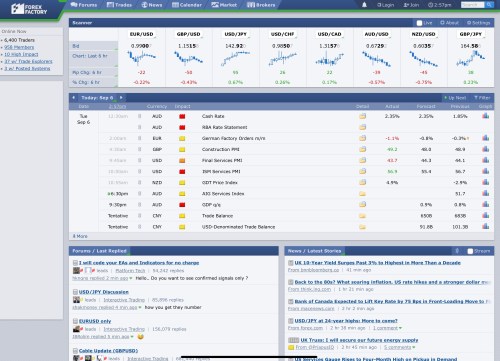Open 'I will code your EAs' thread

coord(139,263)
